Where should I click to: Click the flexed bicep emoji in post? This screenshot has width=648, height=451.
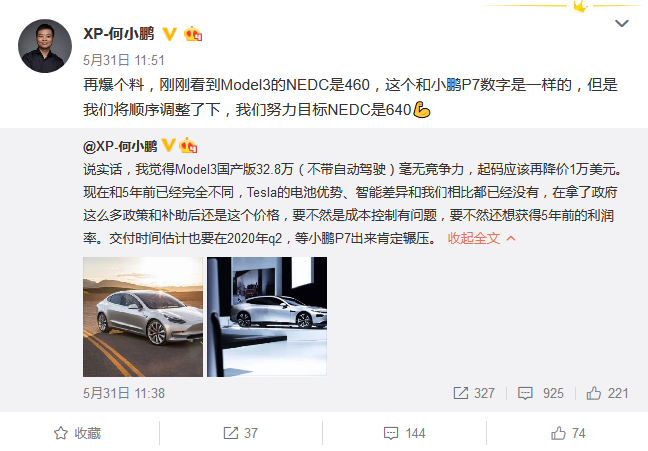tap(422, 110)
